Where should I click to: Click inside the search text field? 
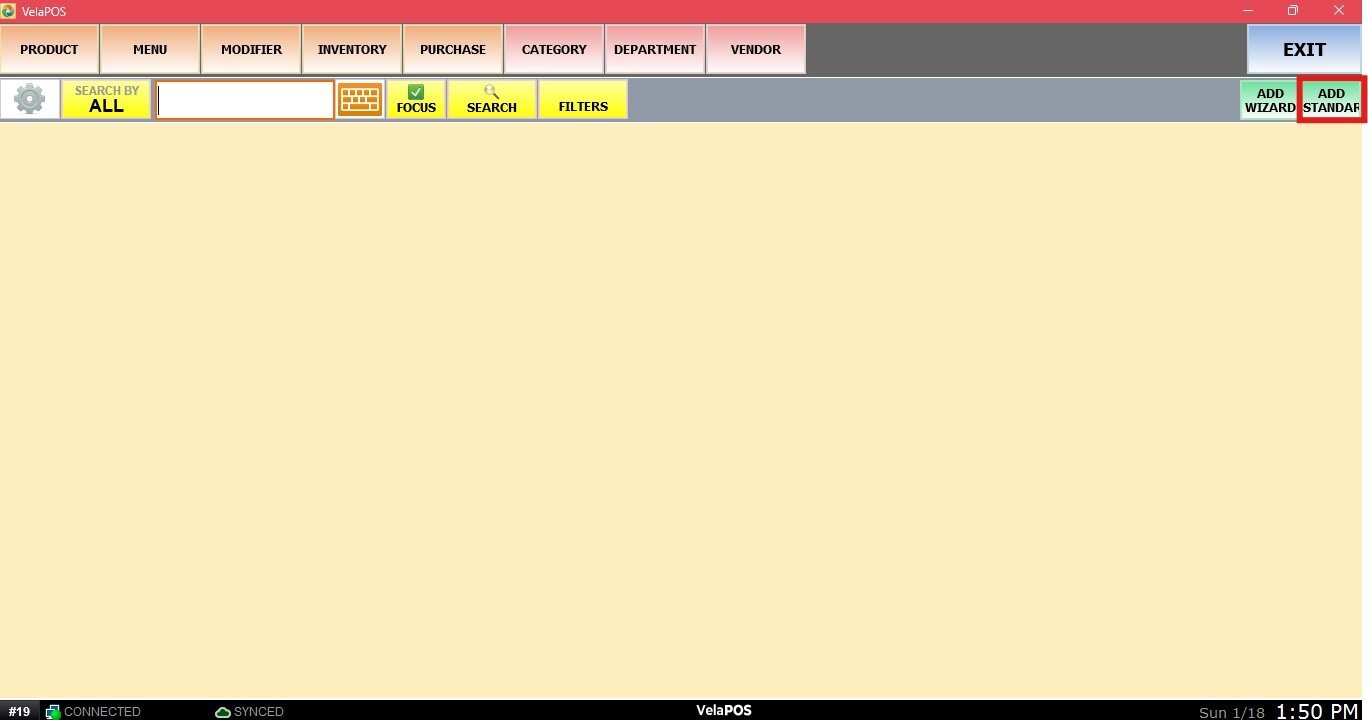245,100
